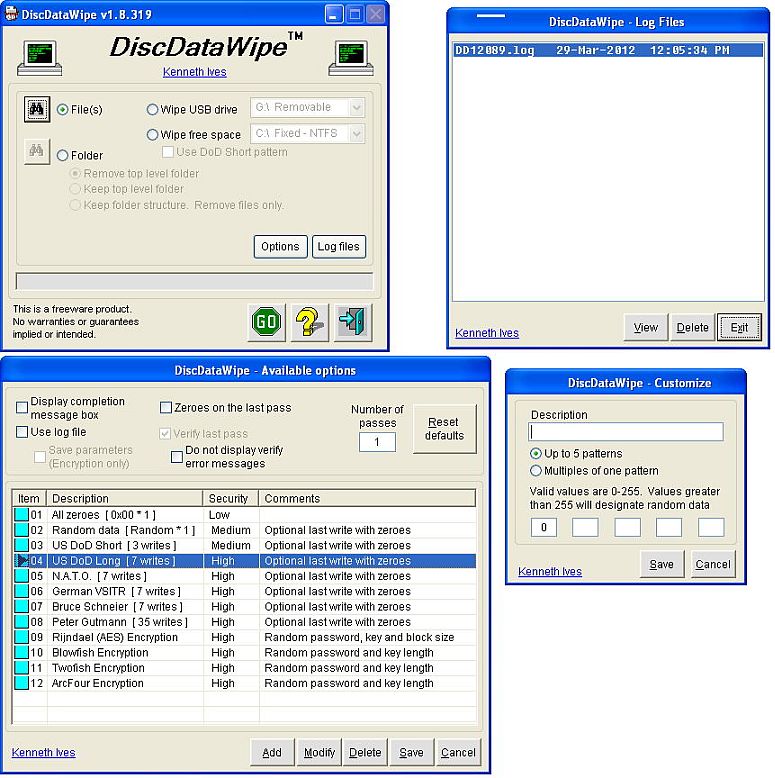Expand the C:\ Fixed - NTFS dropdown
Image resolution: width=775 pixels, height=778 pixels.
point(356,133)
